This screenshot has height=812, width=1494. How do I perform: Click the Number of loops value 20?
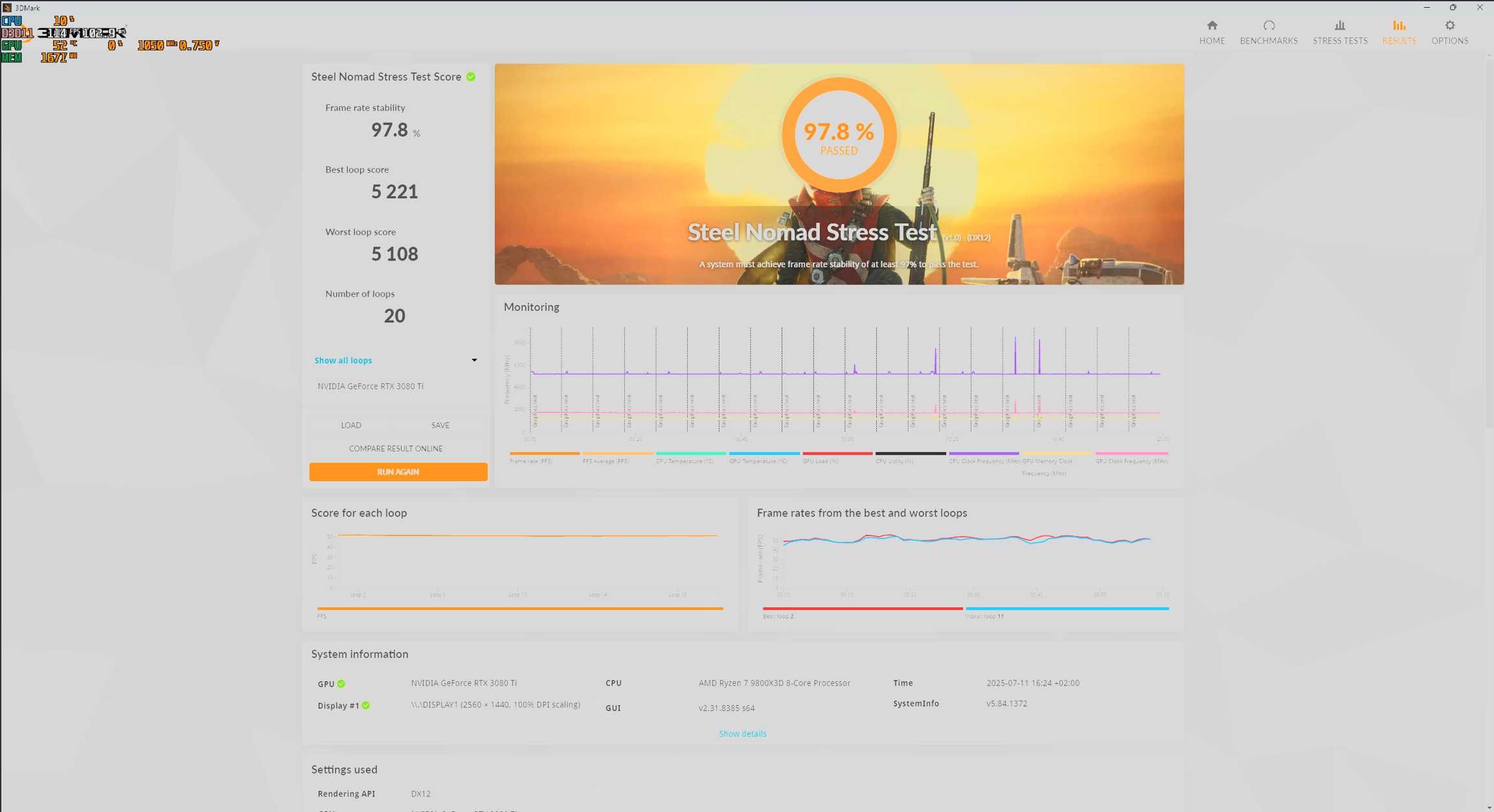[x=394, y=316]
